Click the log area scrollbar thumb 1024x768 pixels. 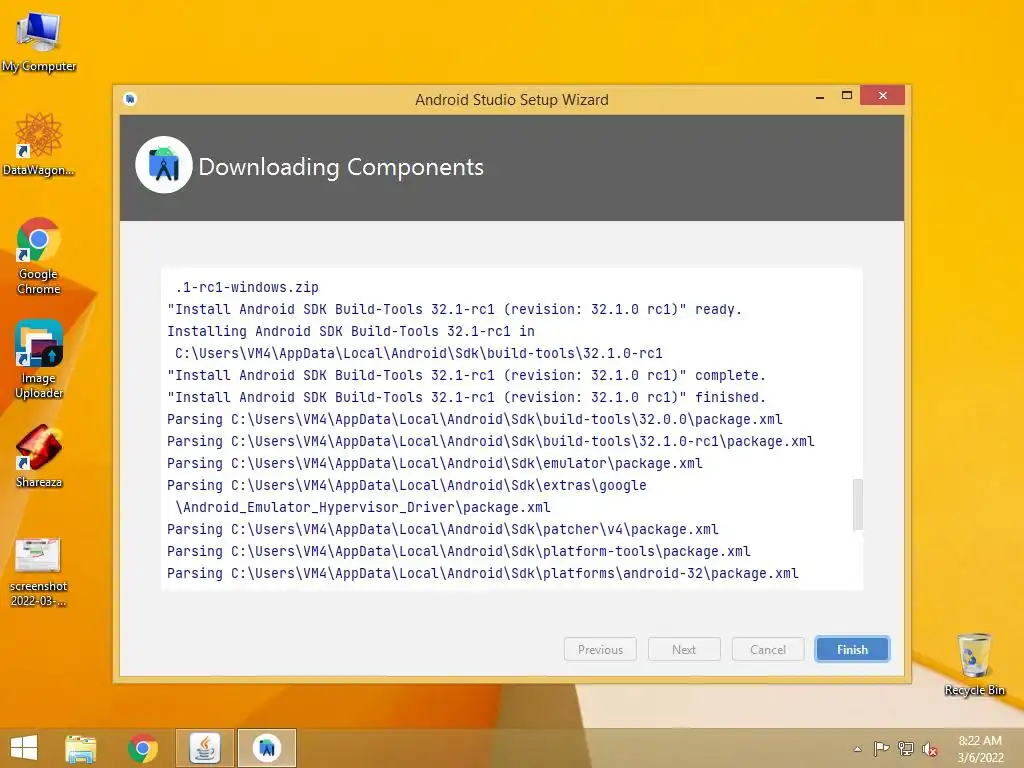point(858,504)
